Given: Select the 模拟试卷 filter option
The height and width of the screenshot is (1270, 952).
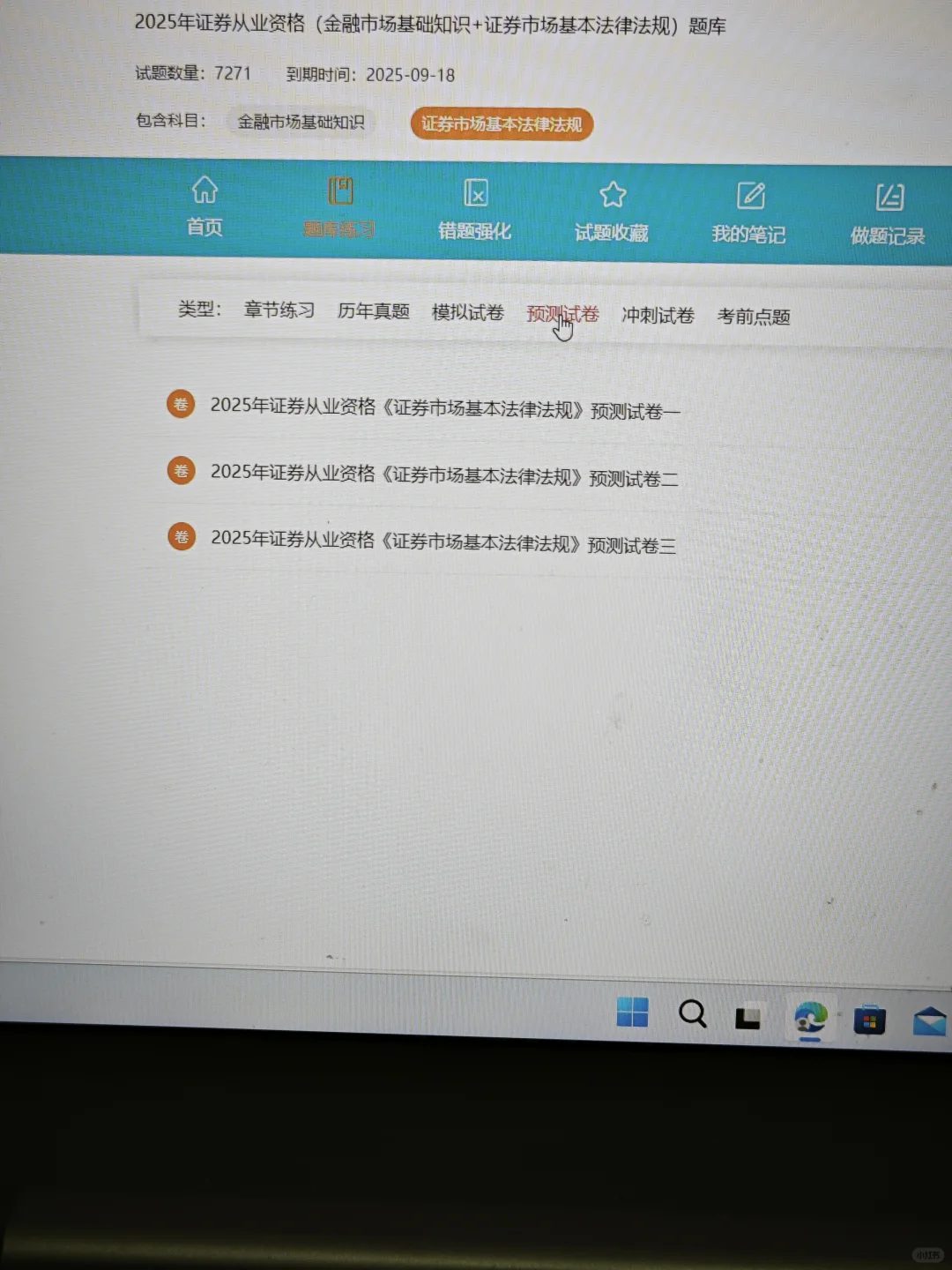Looking at the screenshot, I should pos(467,312).
